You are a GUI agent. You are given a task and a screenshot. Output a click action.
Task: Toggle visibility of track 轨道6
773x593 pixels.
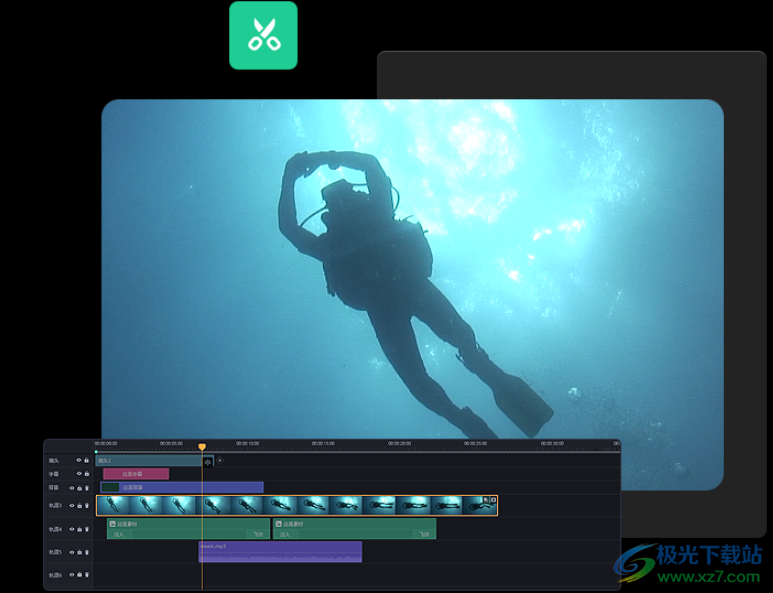(x=72, y=575)
